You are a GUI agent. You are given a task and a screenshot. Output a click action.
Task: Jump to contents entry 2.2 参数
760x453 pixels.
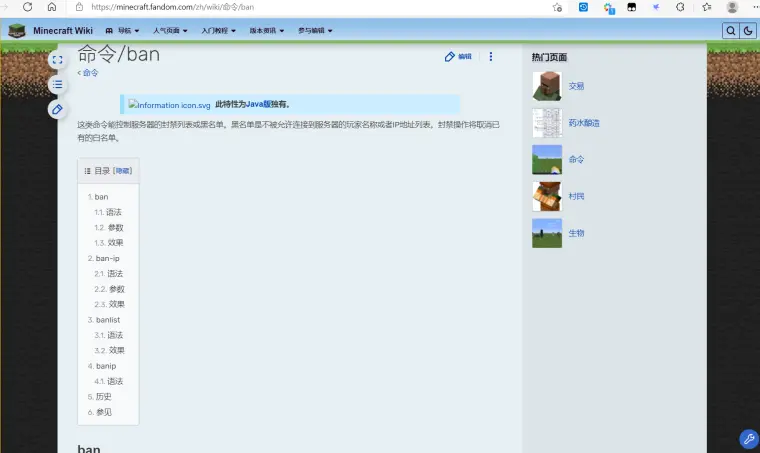coord(110,289)
